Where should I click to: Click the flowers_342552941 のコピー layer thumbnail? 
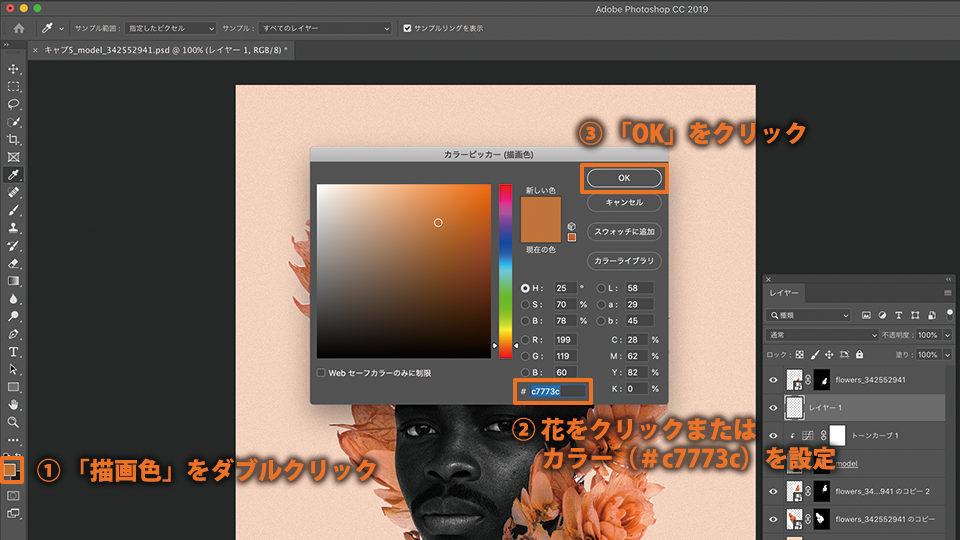[x=795, y=519]
